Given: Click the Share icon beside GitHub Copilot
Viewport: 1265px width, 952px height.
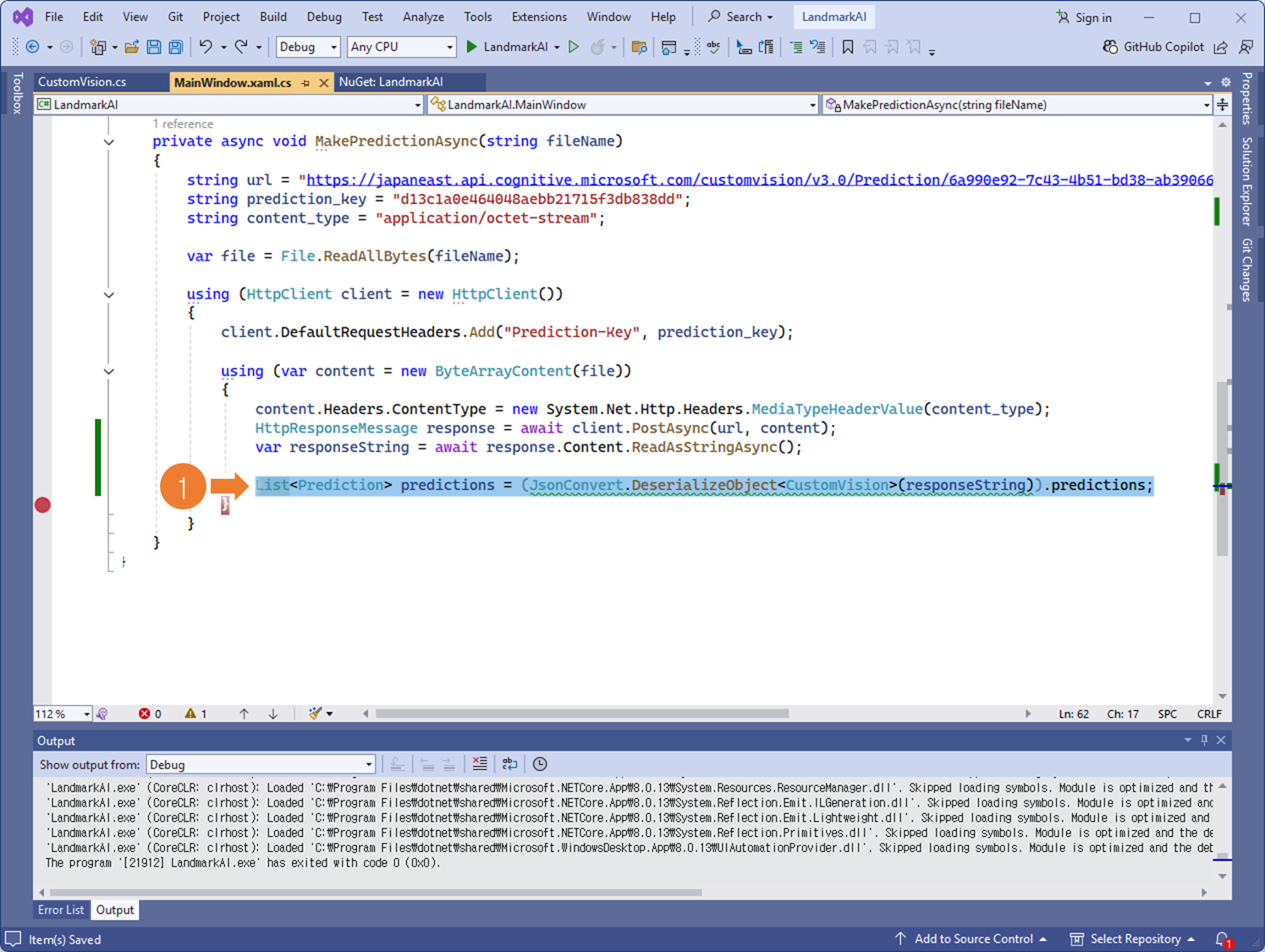Looking at the screenshot, I should point(1220,47).
